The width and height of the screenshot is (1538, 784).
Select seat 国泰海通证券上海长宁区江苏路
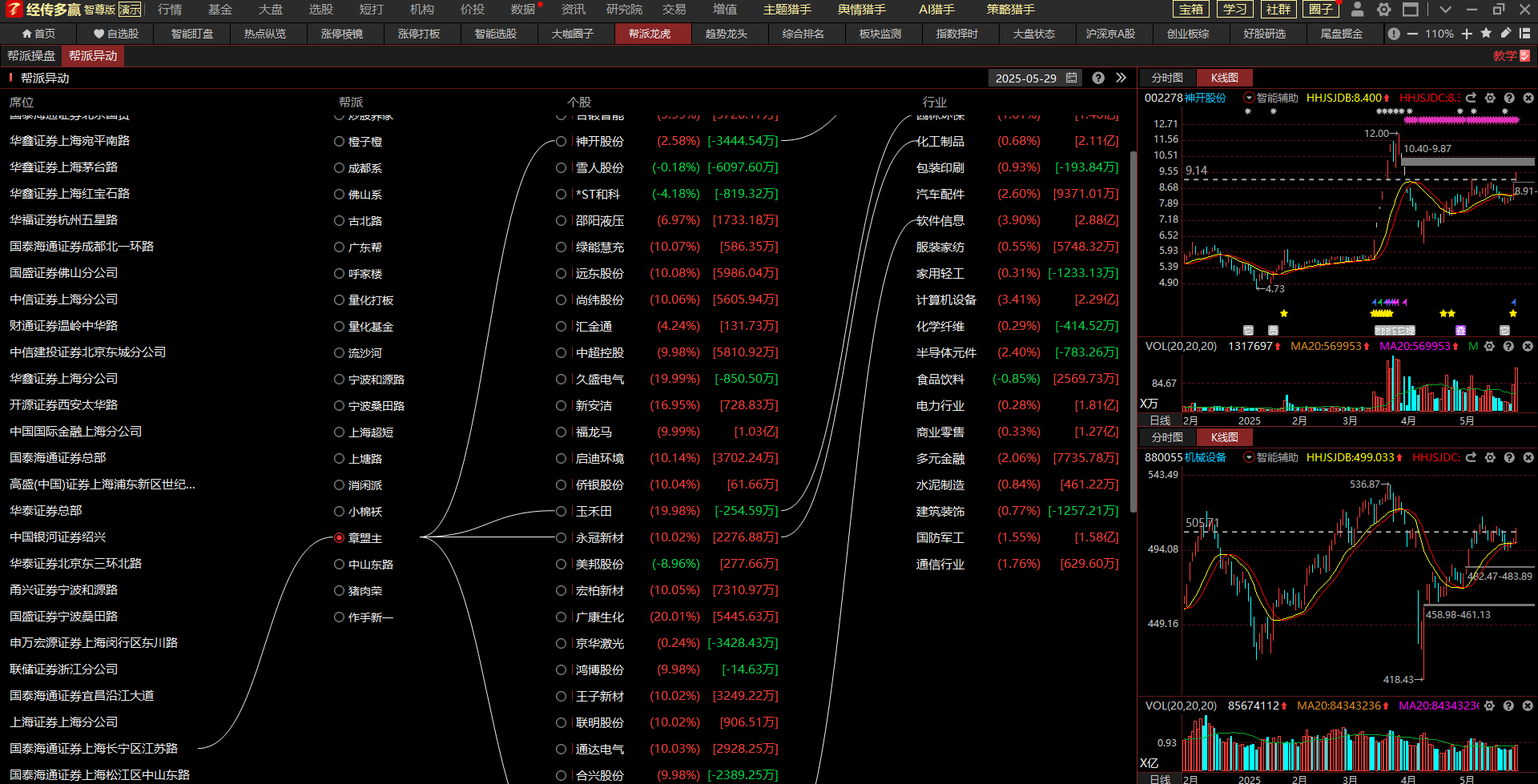click(x=94, y=749)
